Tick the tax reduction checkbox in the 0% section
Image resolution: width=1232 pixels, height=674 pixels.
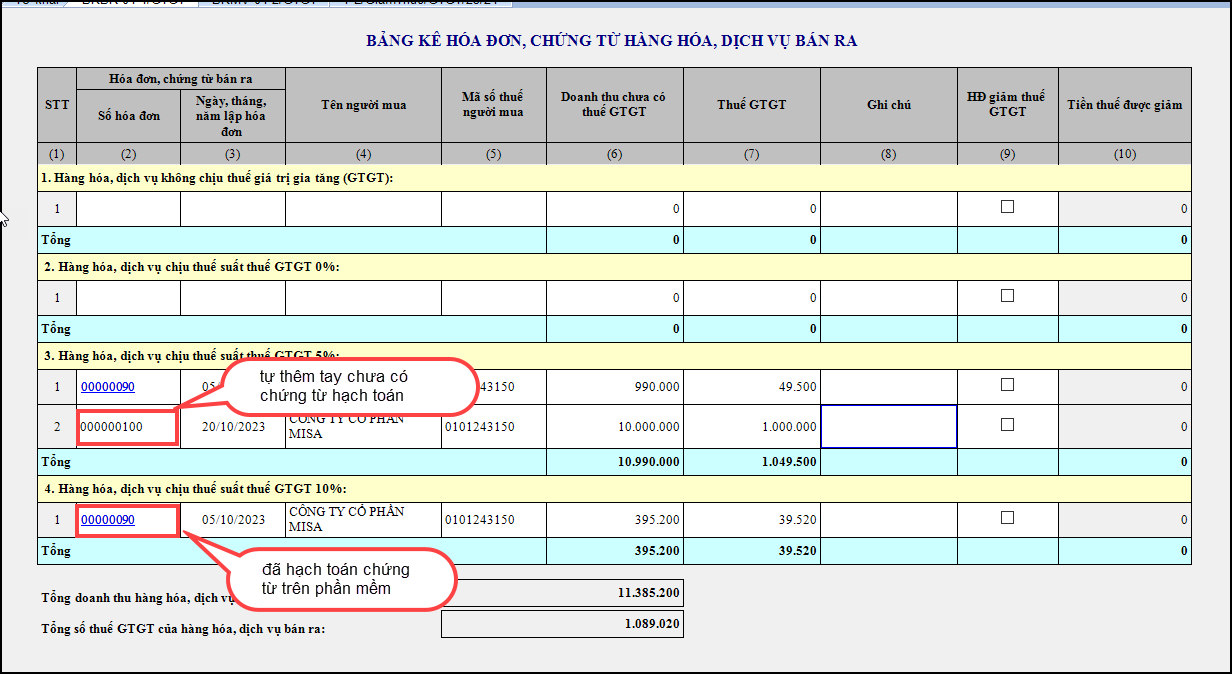(x=1007, y=296)
